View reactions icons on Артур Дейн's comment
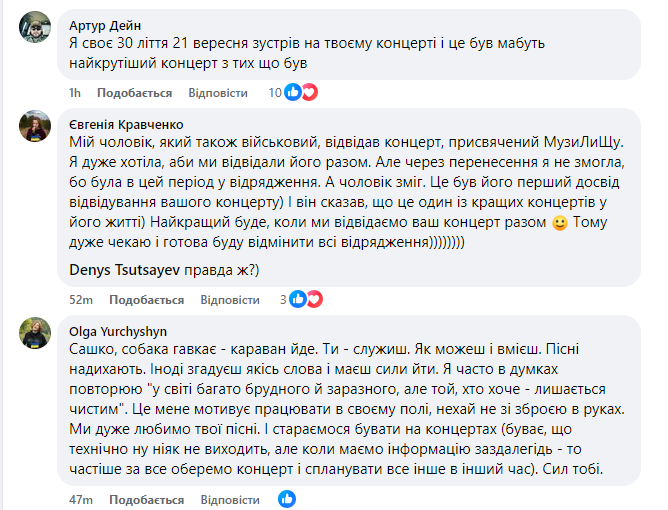The image size is (668, 510). click(x=300, y=93)
